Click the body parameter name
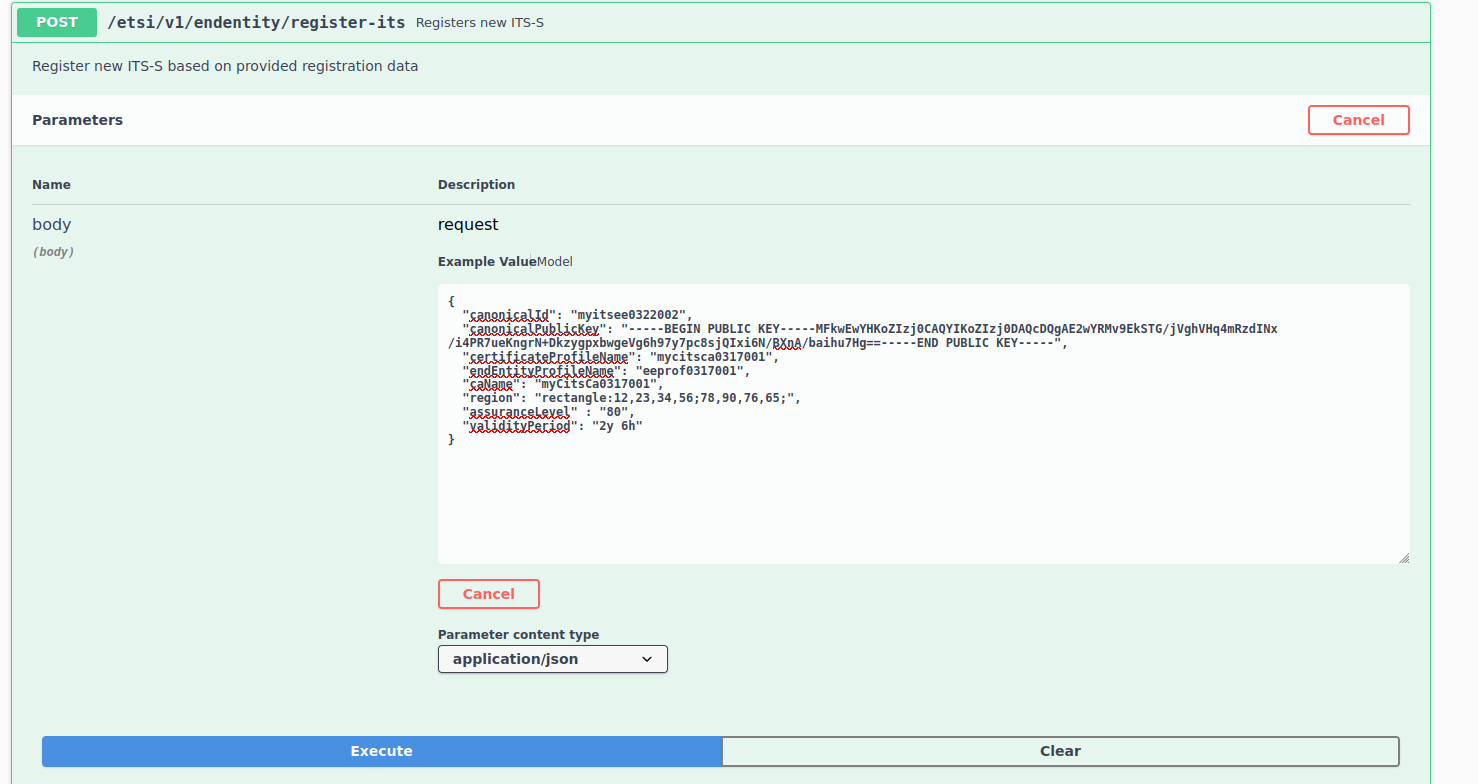The image size is (1478, 784). 51,224
